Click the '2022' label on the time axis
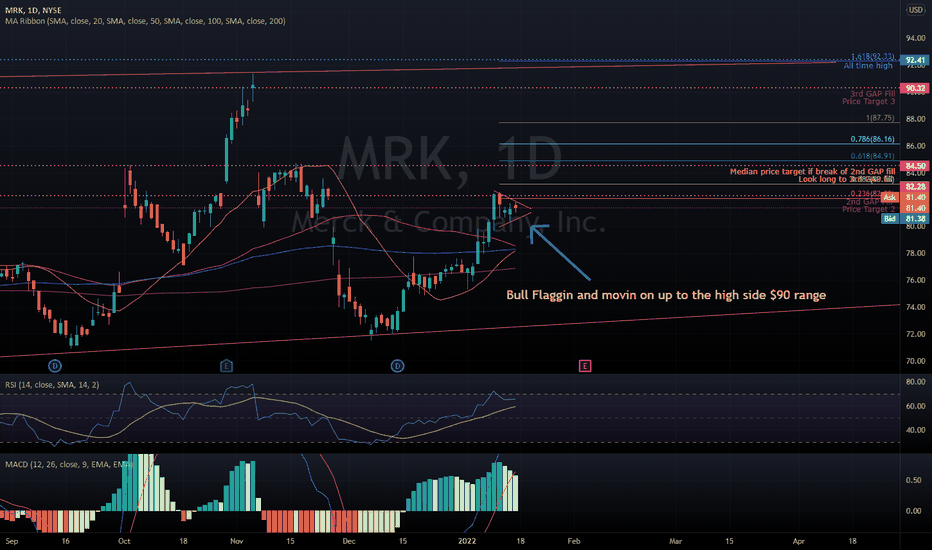This screenshot has height=550, width=932. point(467,541)
